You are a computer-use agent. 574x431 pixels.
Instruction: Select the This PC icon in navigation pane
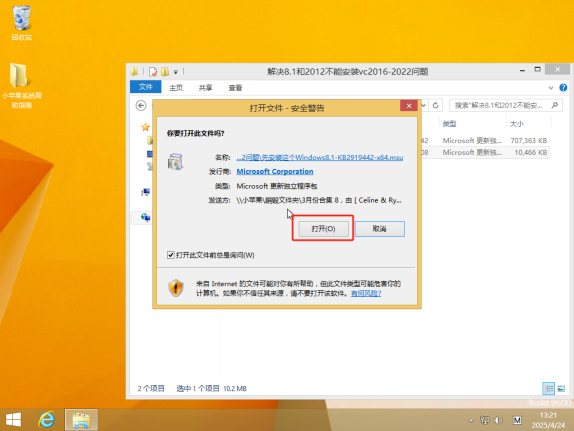tap(145, 192)
